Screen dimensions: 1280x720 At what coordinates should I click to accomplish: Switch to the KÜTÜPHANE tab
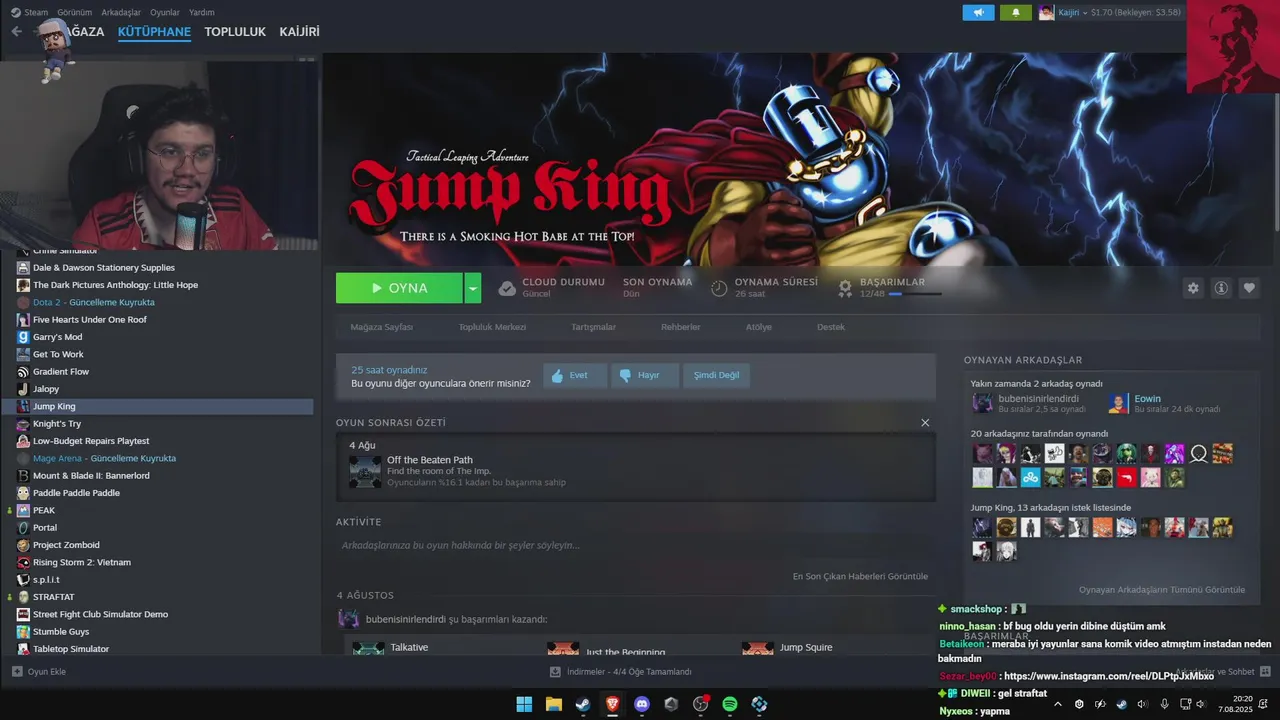pos(154,32)
